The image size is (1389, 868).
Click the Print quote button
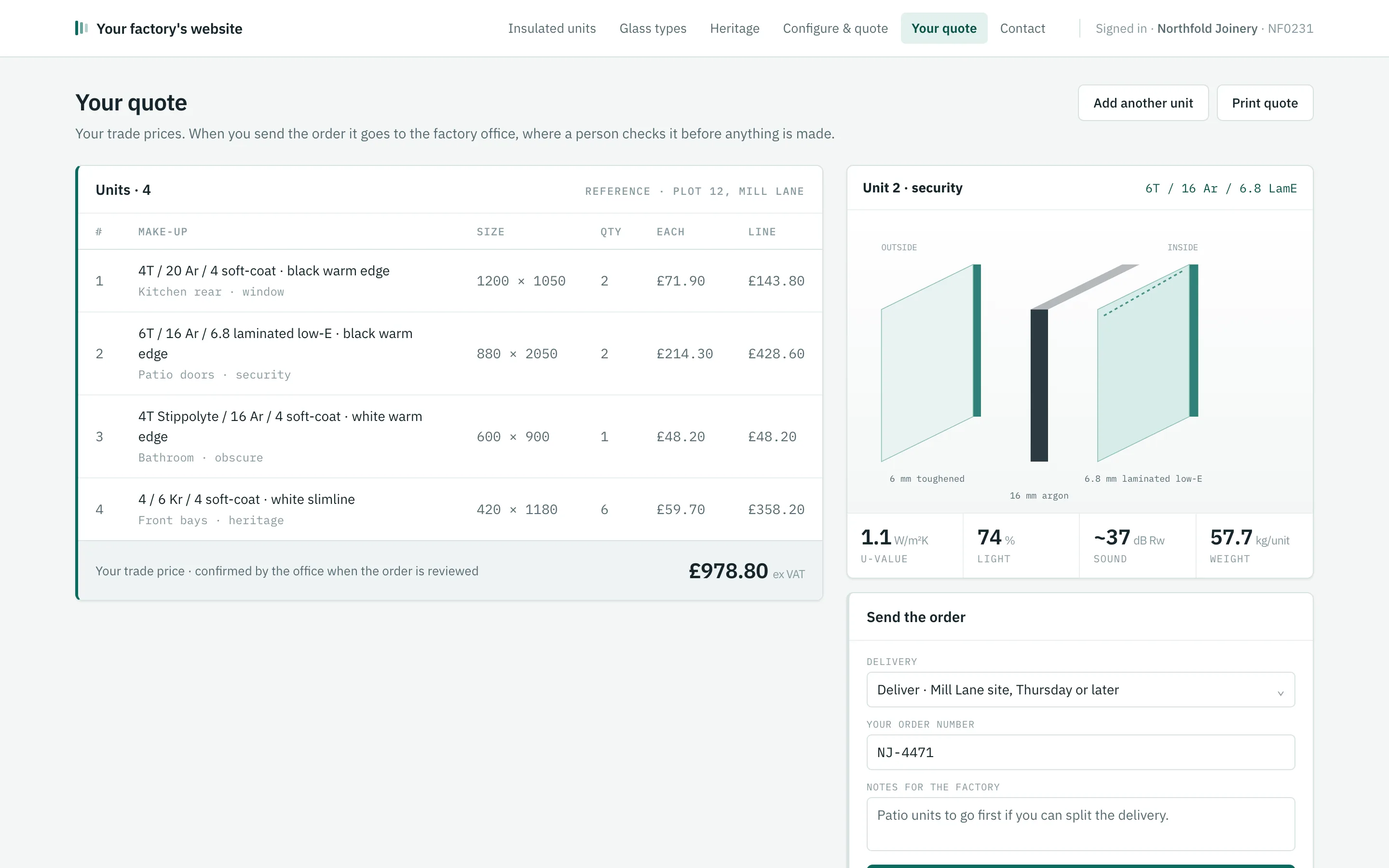pyautogui.click(x=1265, y=103)
